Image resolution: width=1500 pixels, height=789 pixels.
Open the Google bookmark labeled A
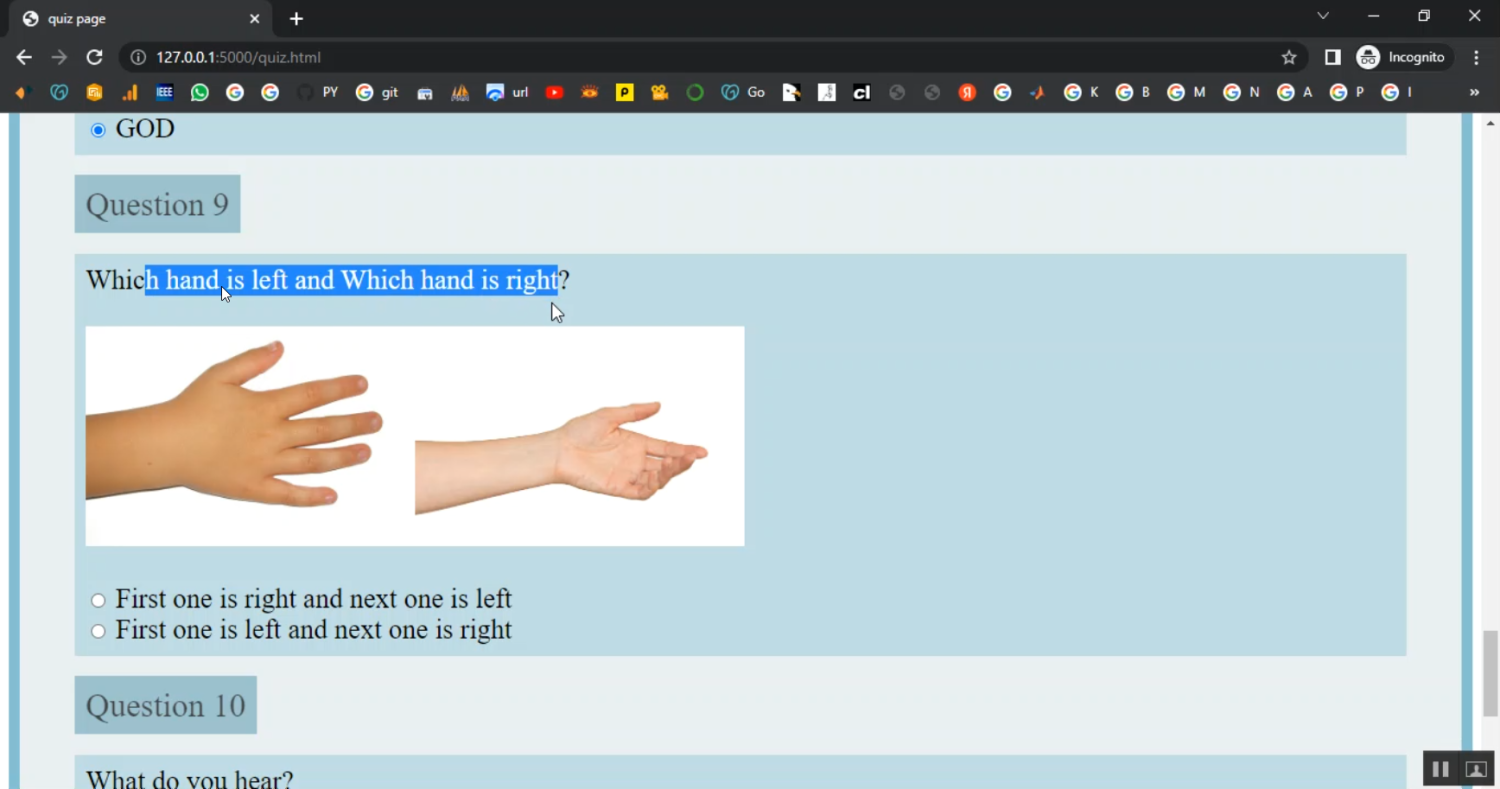(x=1295, y=92)
